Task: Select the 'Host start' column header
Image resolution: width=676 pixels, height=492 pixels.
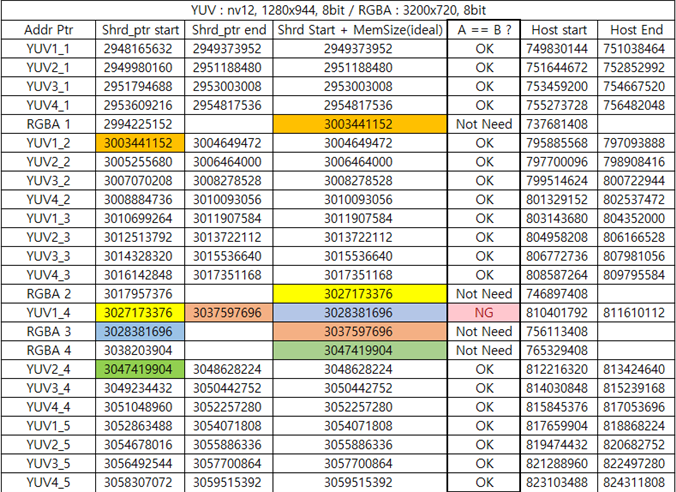Action: click(x=559, y=30)
